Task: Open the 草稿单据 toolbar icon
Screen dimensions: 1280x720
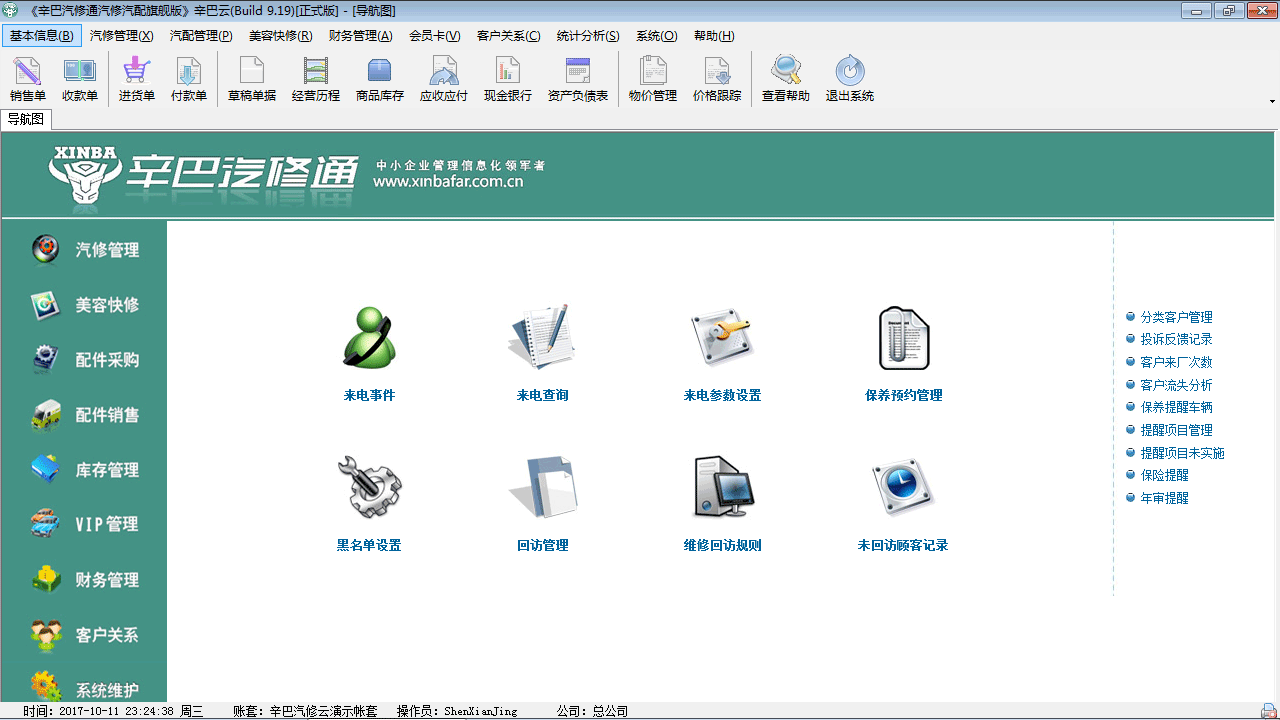Action: pos(252,80)
